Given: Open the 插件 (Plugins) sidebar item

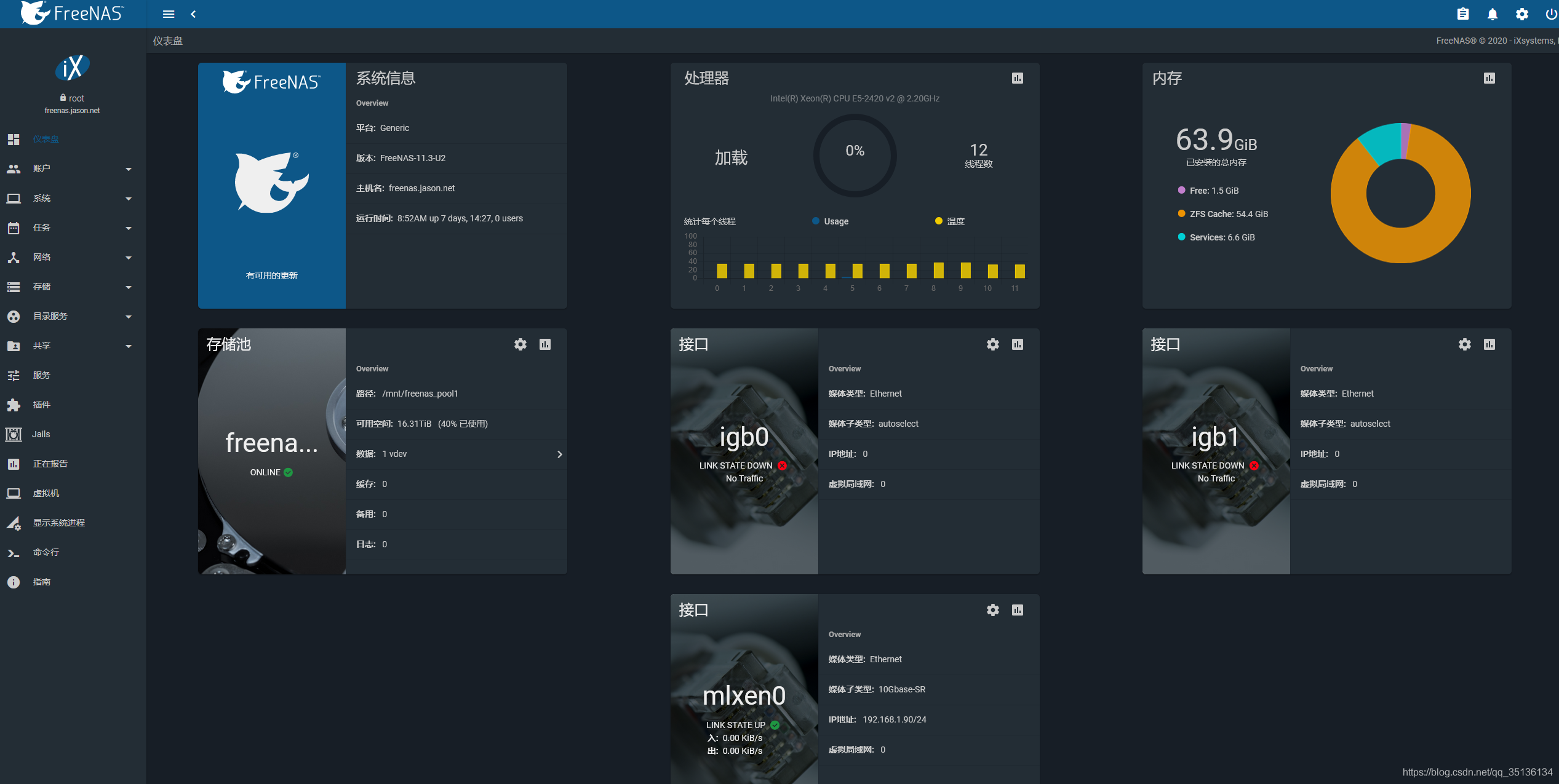Looking at the screenshot, I should (x=41, y=405).
